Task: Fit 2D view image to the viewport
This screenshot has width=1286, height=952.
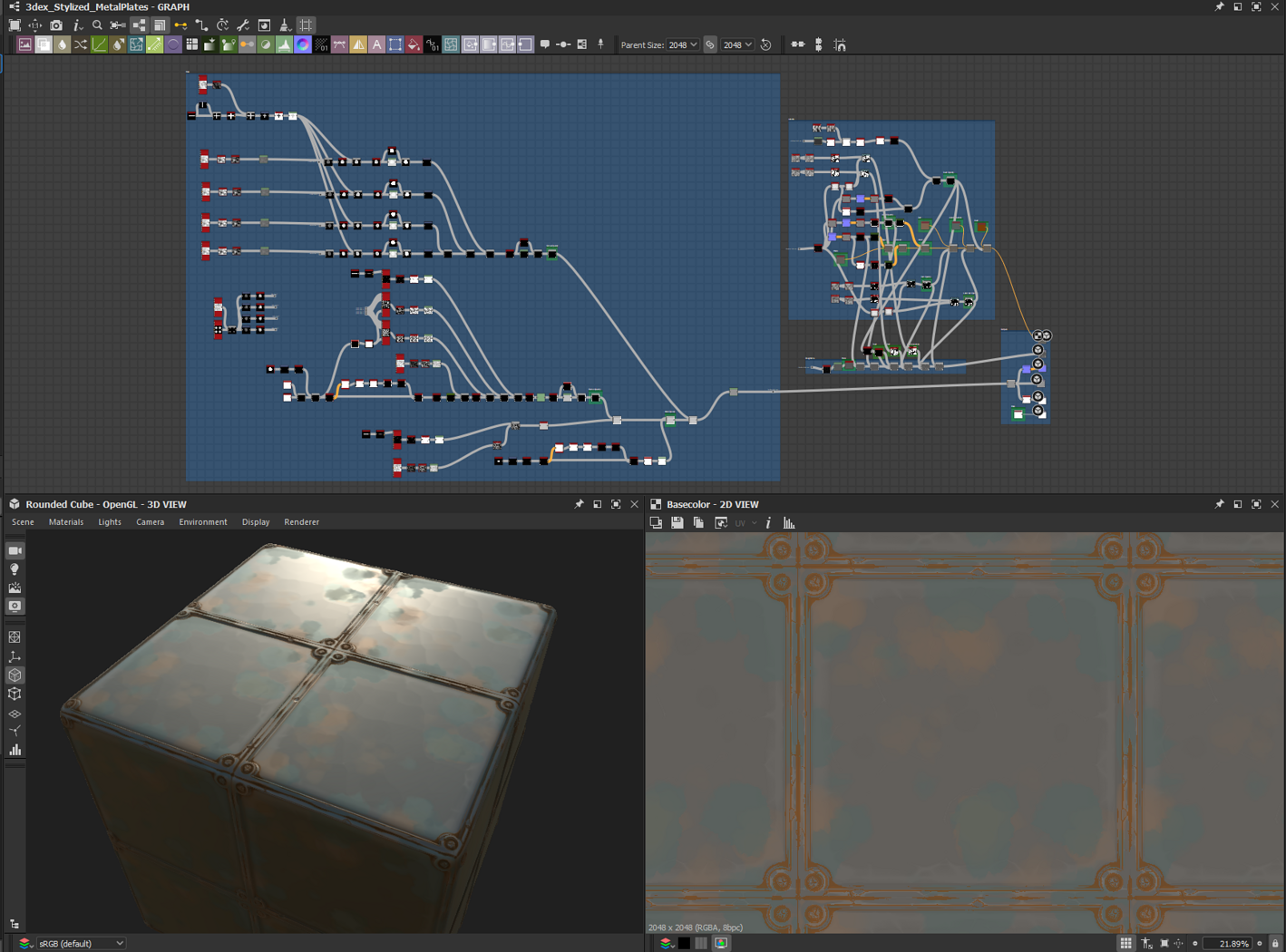Action: pos(1164,944)
